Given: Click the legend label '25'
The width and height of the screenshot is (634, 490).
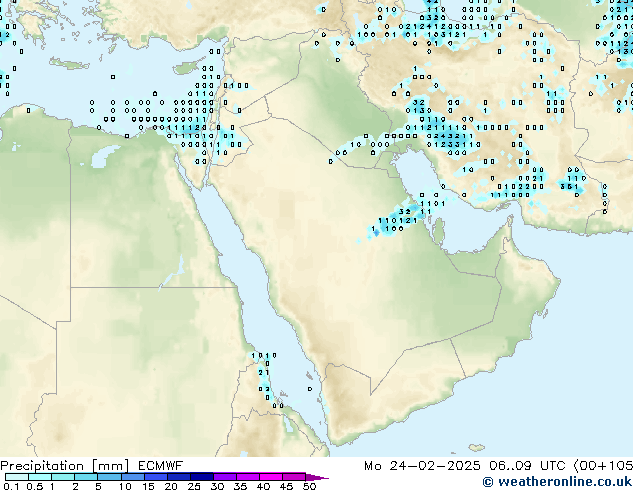Looking at the screenshot, I should 194,486.
